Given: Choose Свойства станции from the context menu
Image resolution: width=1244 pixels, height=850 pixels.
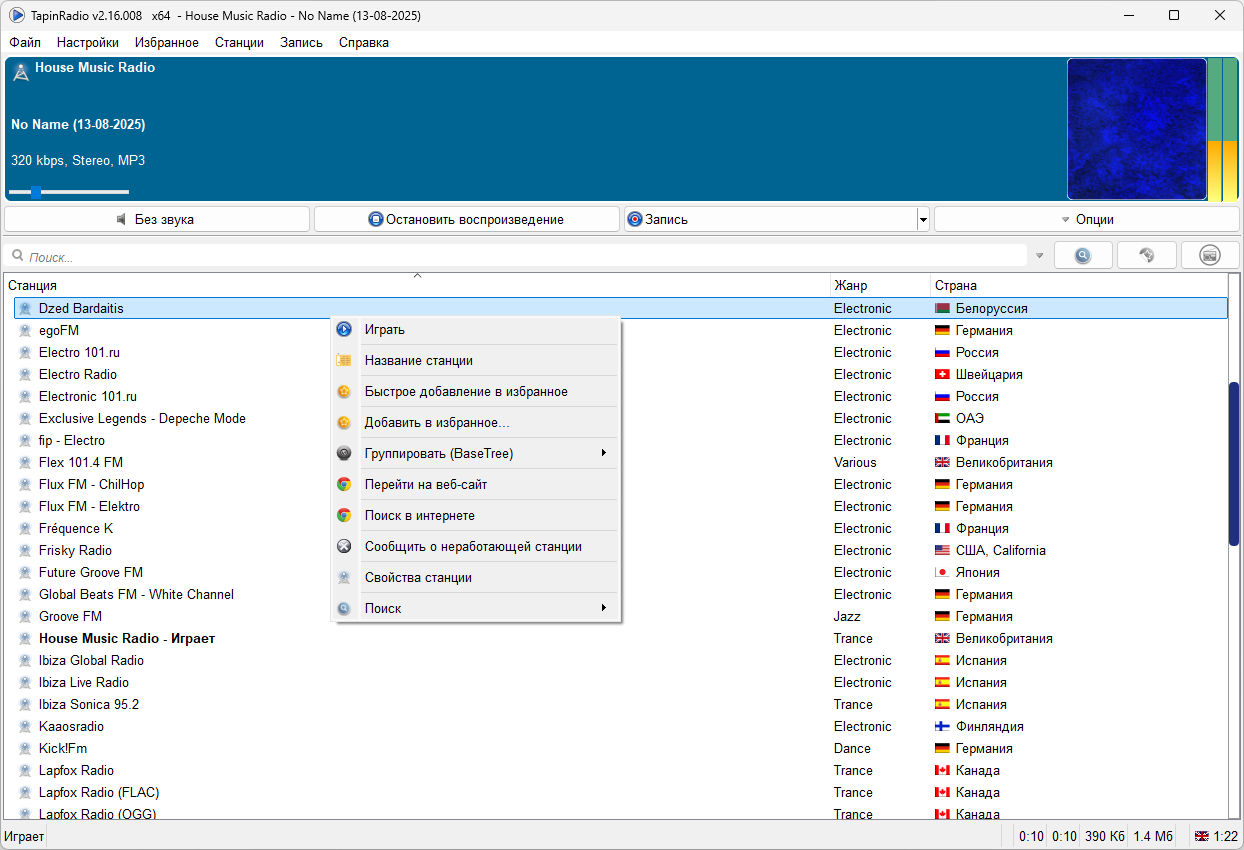Looking at the screenshot, I should [476, 577].
